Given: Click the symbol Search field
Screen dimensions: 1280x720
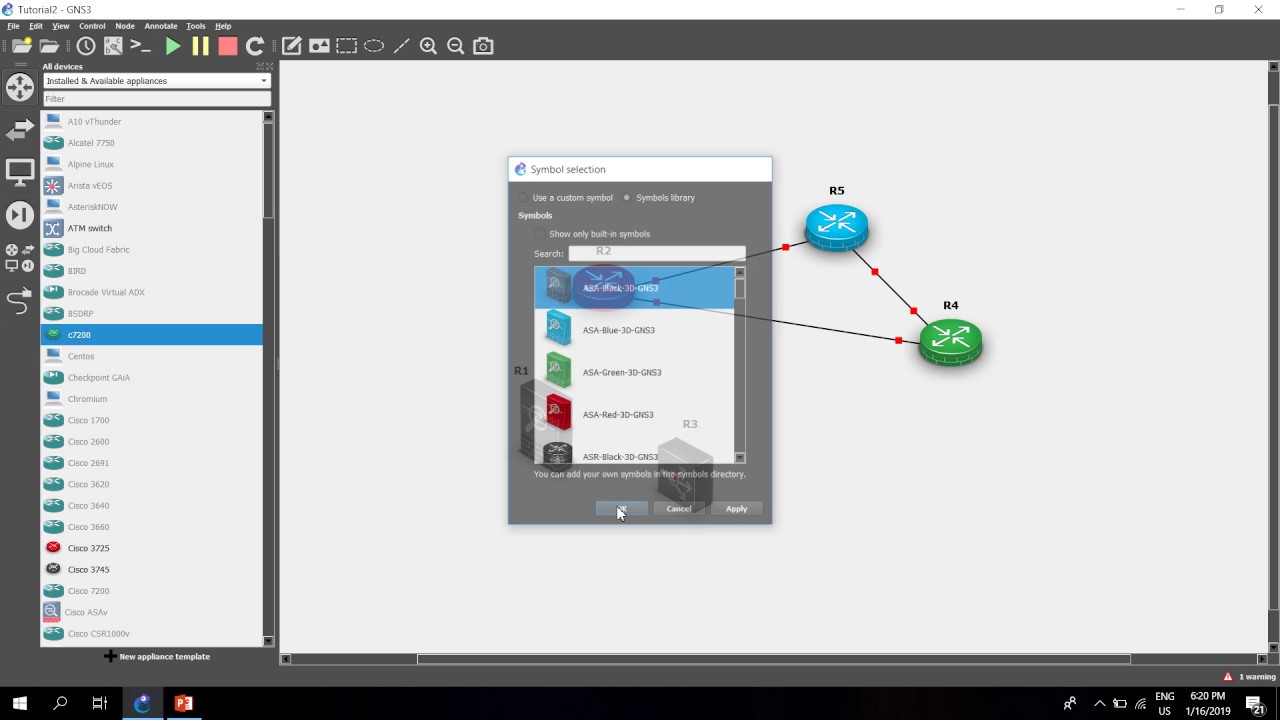Looking at the screenshot, I should click(x=657, y=254).
